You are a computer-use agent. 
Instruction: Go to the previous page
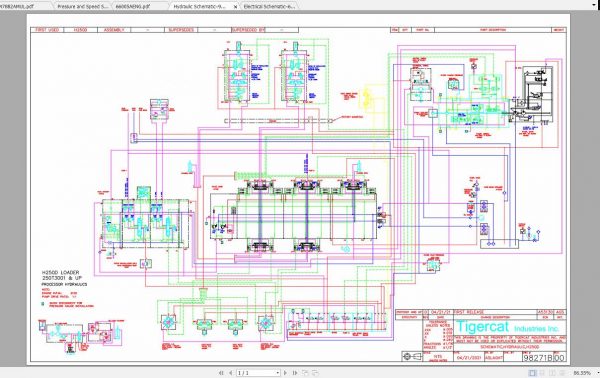pyautogui.click(x=230, y=373)
